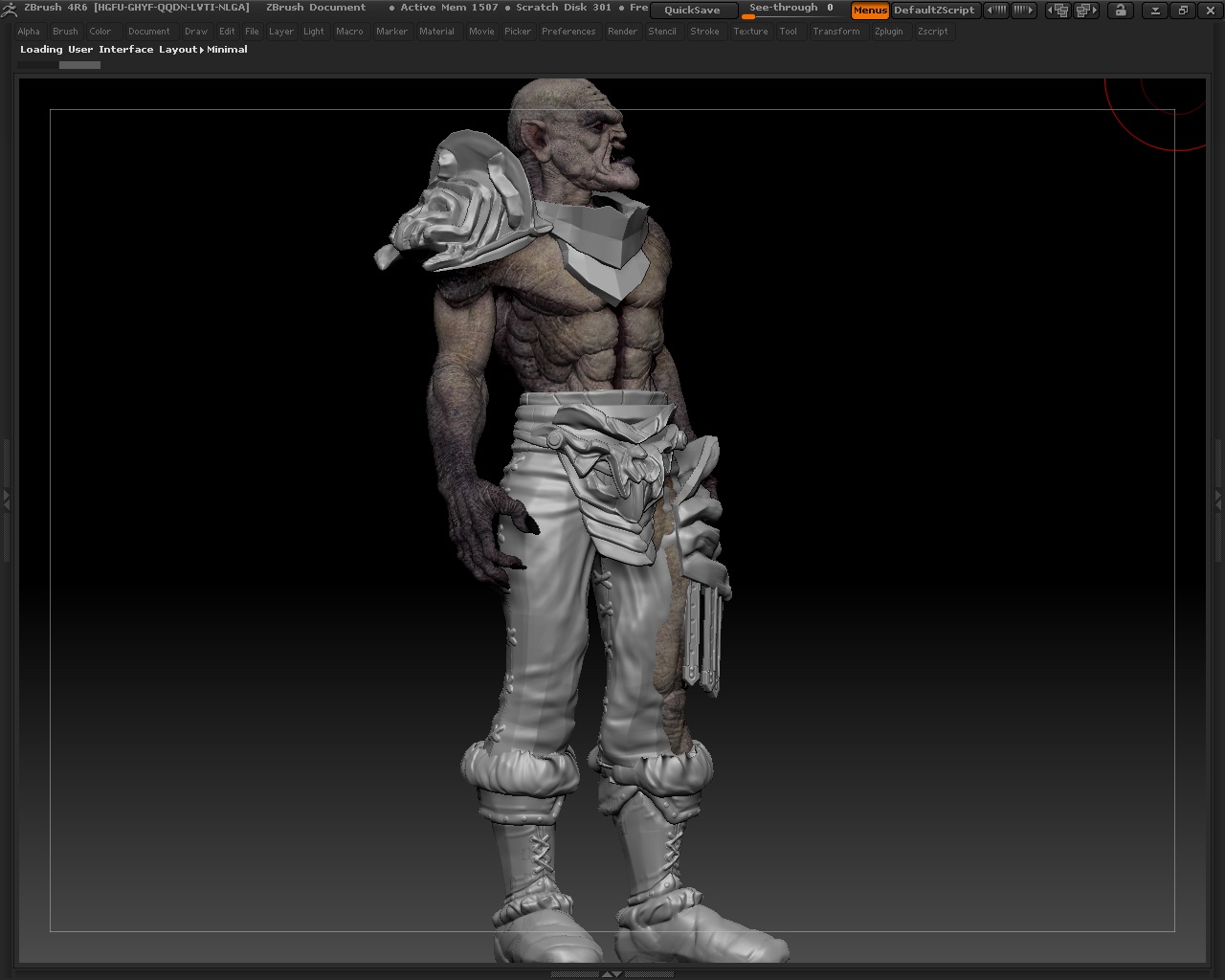1225x980 pixels.
Task: Open the Draw menu
Action: [x=196, y=32]
